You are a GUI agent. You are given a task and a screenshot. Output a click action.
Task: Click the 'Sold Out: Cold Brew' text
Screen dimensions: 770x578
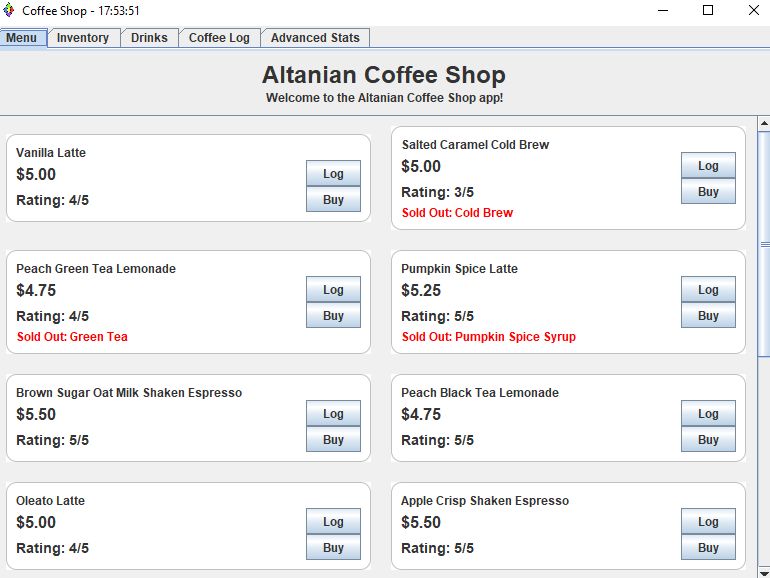(x=457, y=213)
